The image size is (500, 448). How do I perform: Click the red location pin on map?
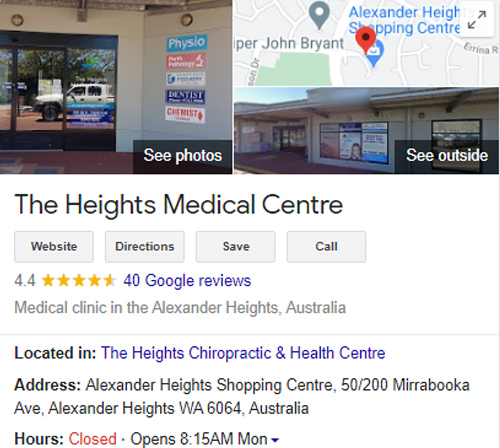366,40
